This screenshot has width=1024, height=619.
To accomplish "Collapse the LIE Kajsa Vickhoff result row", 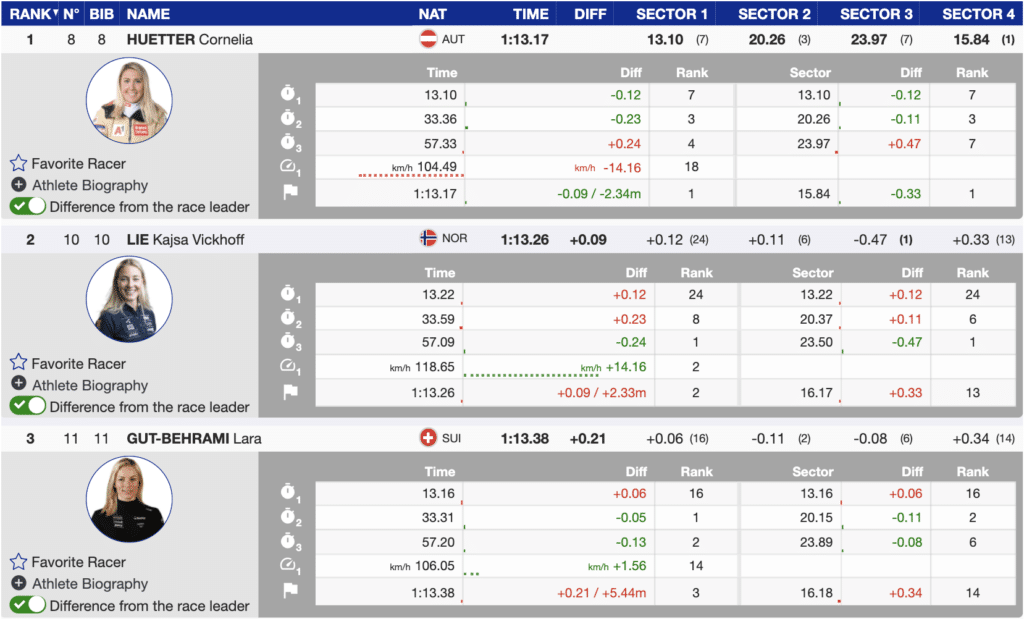I will coord(185,239).
